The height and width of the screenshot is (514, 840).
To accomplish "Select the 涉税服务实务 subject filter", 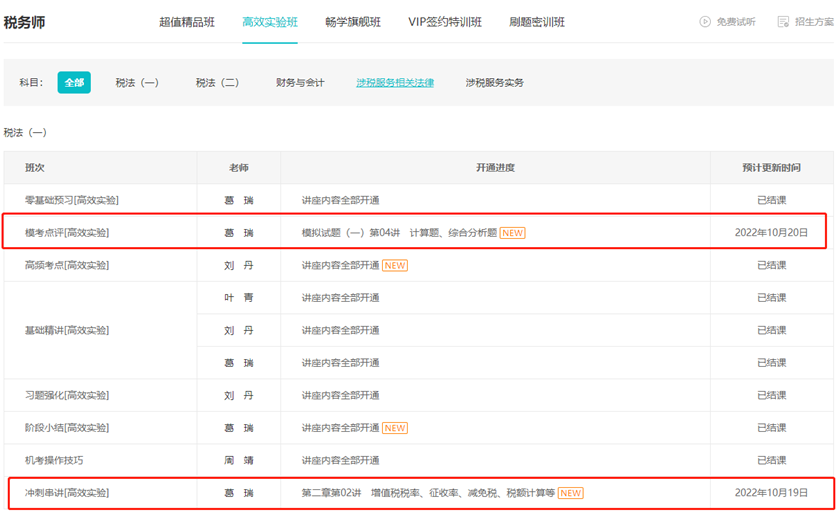I will point(494,83).
